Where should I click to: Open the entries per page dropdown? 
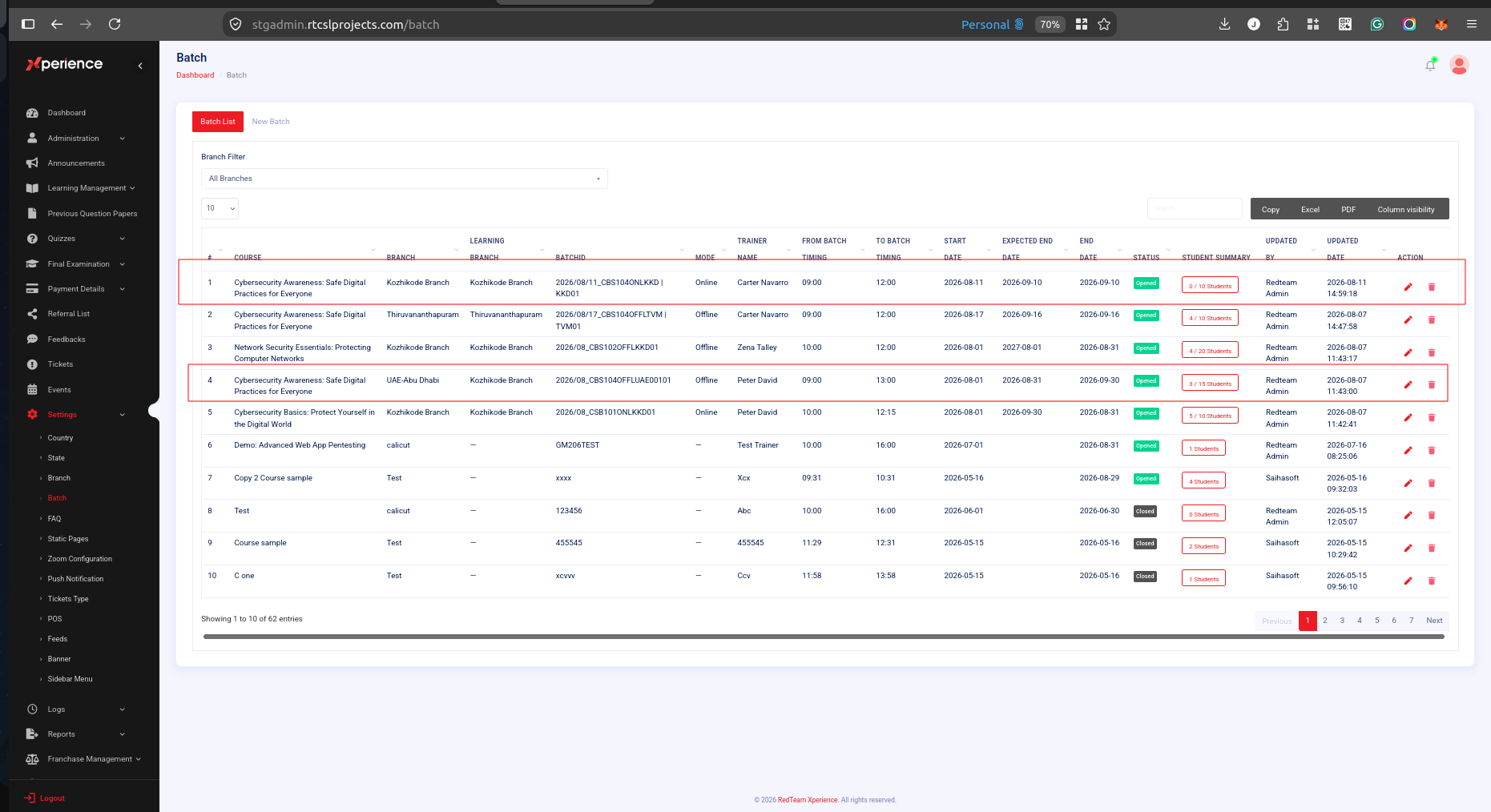pos(220,208)
